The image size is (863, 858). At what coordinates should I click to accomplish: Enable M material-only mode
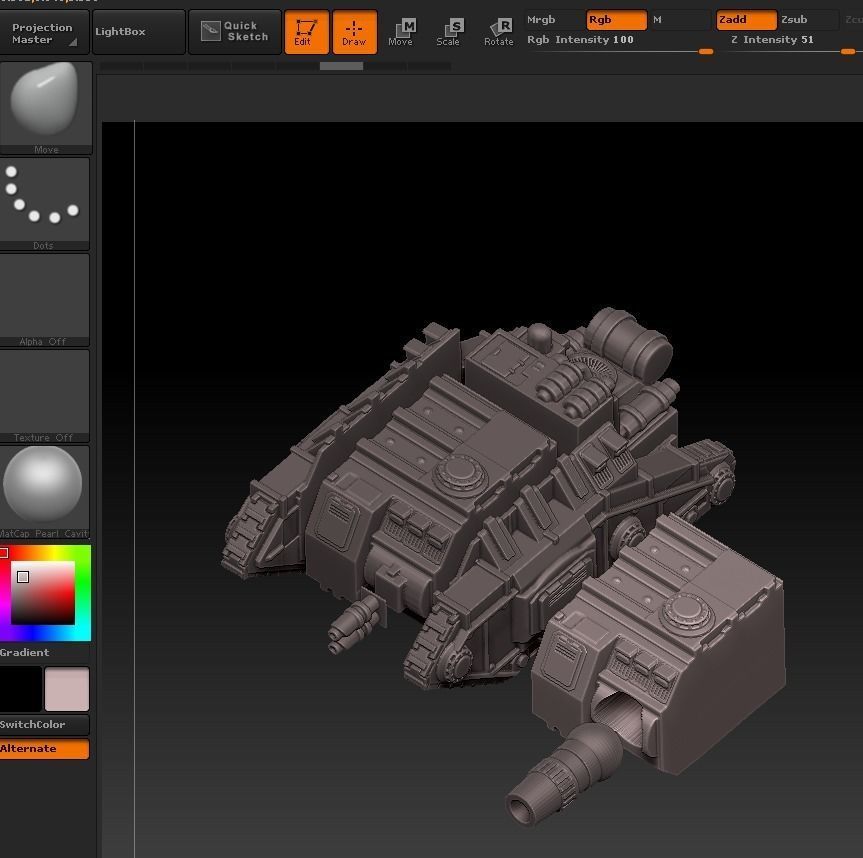pyautogui.click(x=679, y=20)
